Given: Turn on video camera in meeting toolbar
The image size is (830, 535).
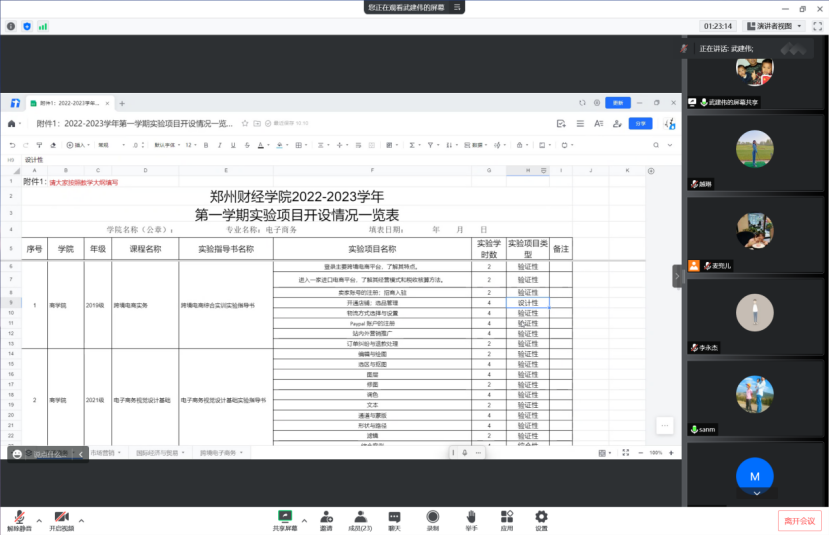Looking at the screenshot, I should point(61,520).
